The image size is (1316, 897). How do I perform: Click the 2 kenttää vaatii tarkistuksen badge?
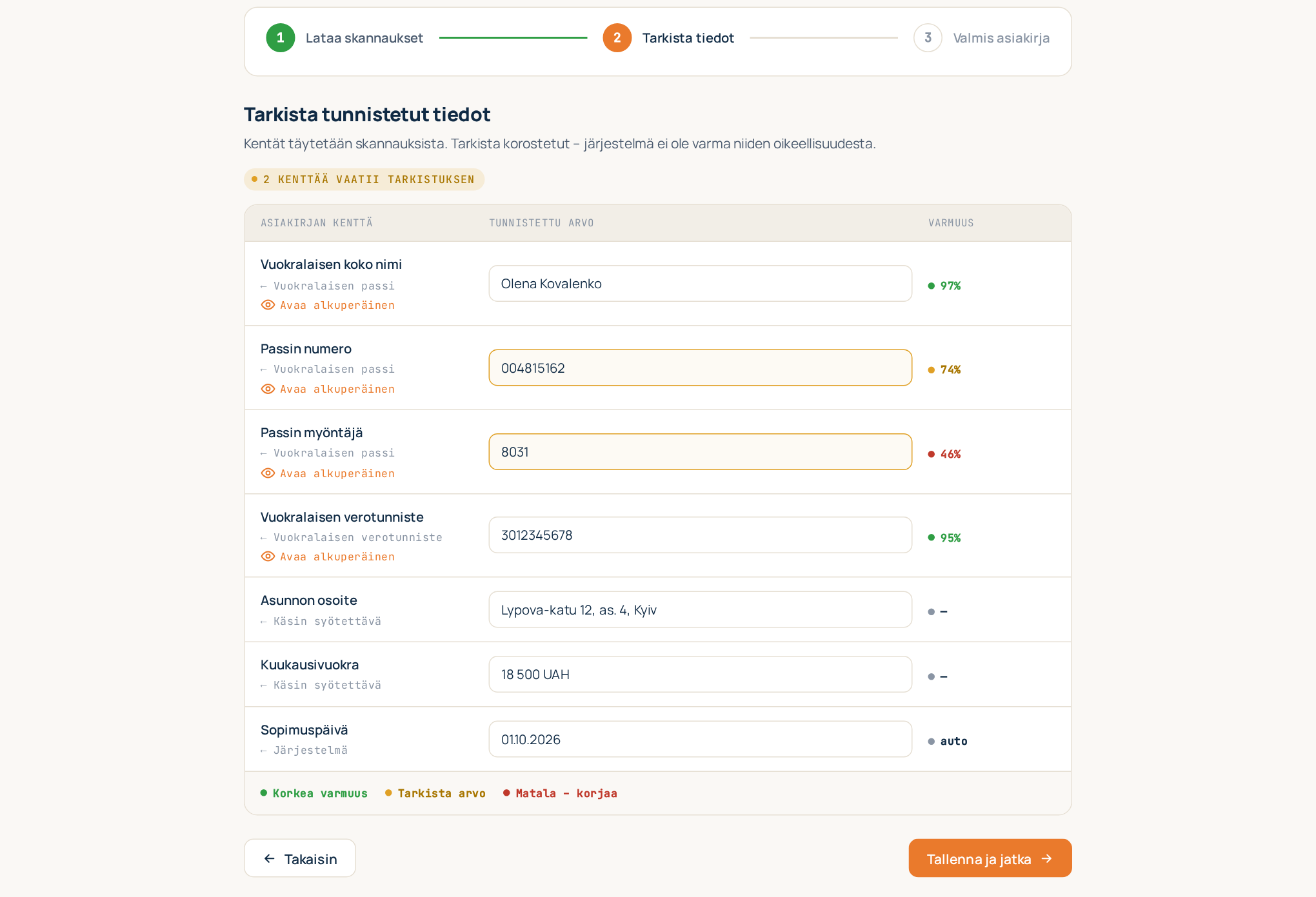tap(364, 179)
